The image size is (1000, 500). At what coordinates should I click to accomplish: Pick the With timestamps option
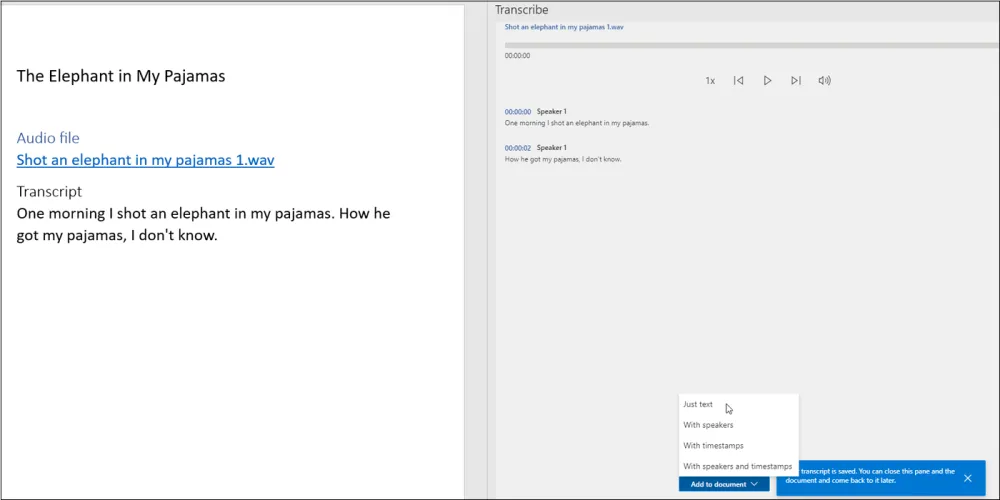[x=713, y=446]
